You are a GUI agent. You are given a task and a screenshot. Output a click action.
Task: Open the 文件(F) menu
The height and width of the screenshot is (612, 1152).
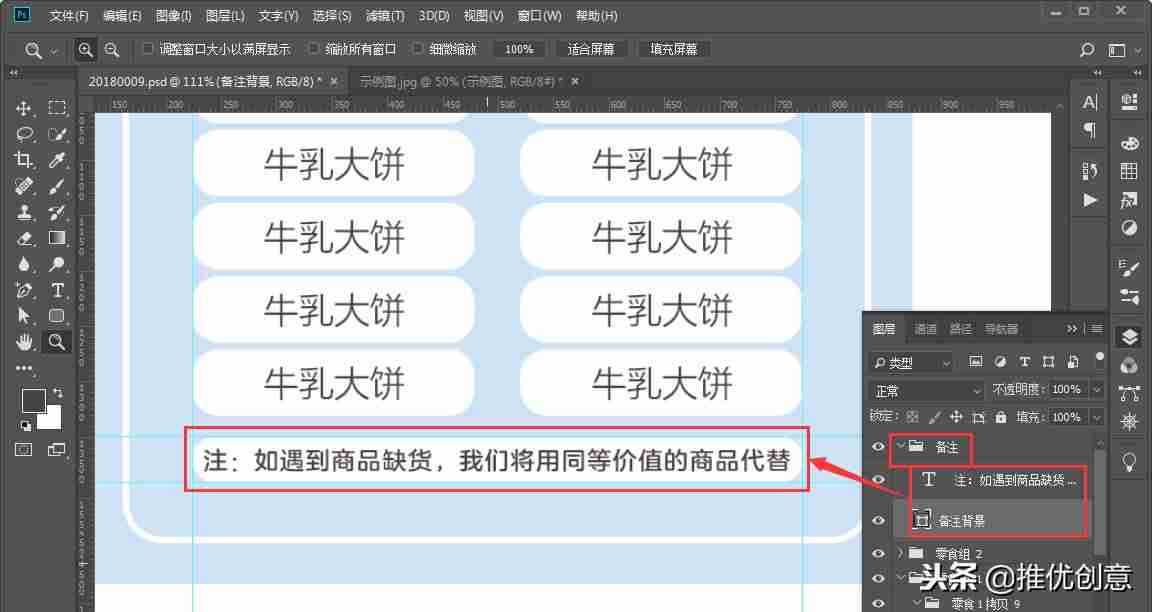pyautogui.click(x=68, y=15)
